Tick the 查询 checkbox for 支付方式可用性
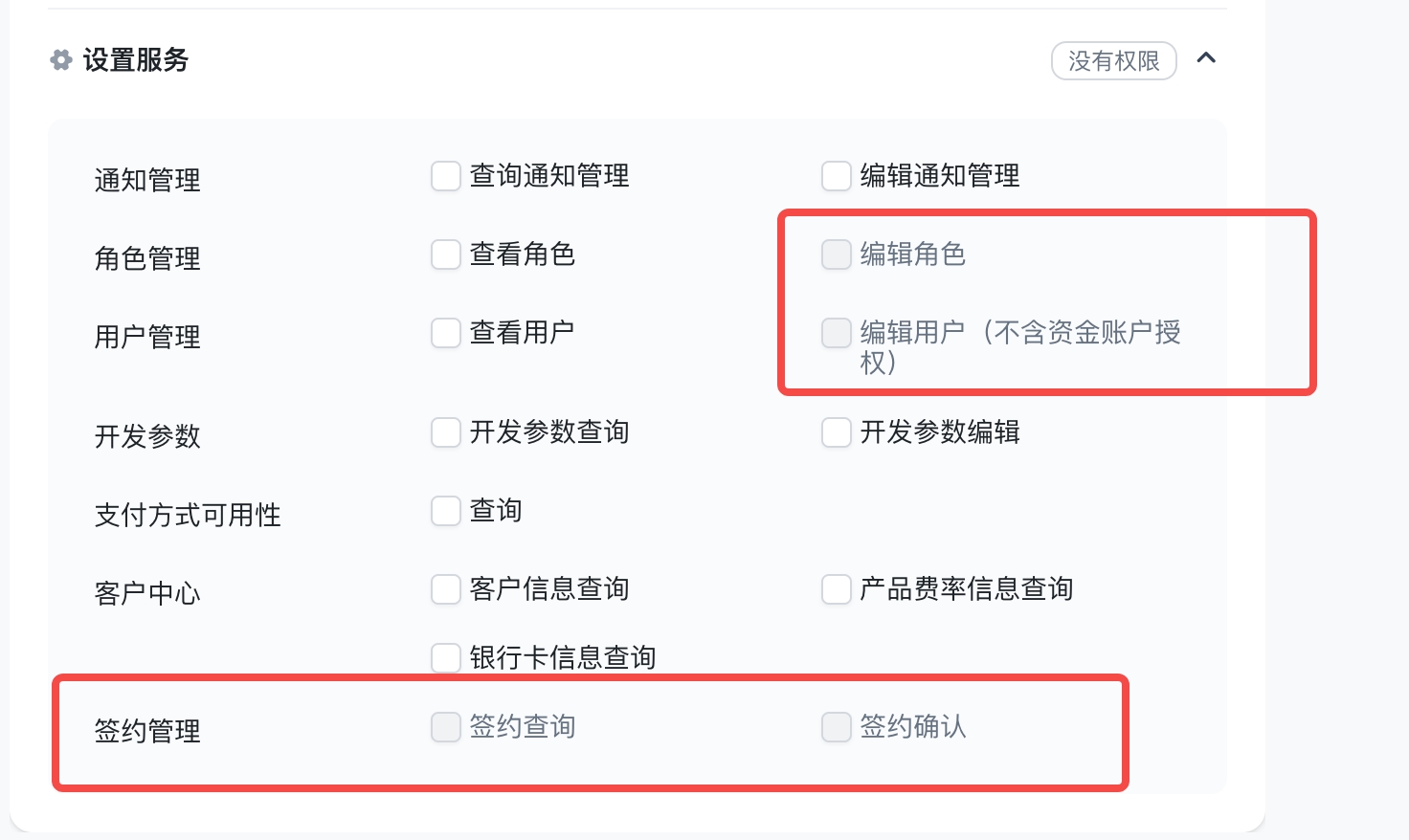Image resolution: width=1409 pixels, height=840 pixels. 446,511
